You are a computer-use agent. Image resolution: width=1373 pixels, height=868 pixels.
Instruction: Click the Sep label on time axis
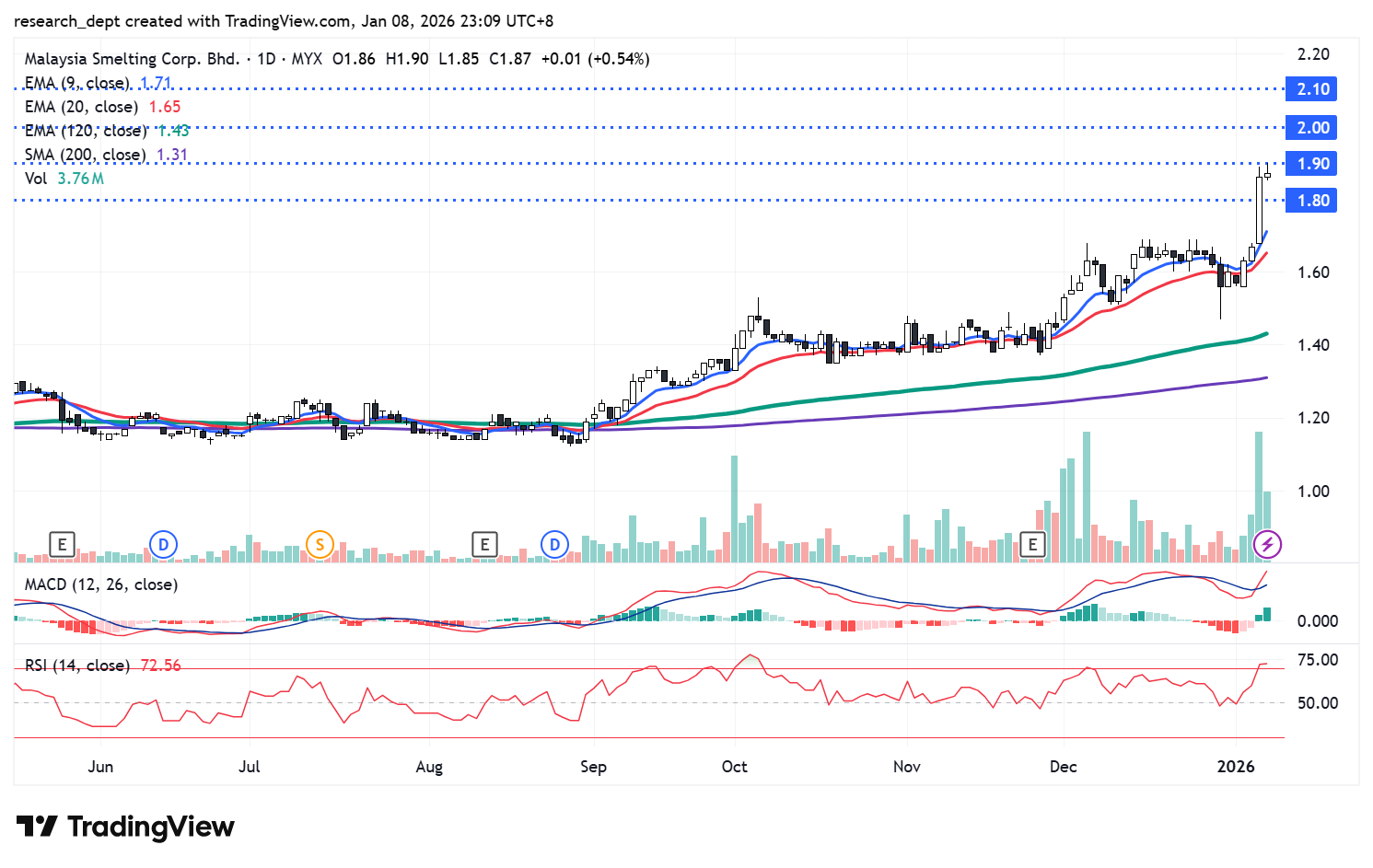[x=593, y=767]
